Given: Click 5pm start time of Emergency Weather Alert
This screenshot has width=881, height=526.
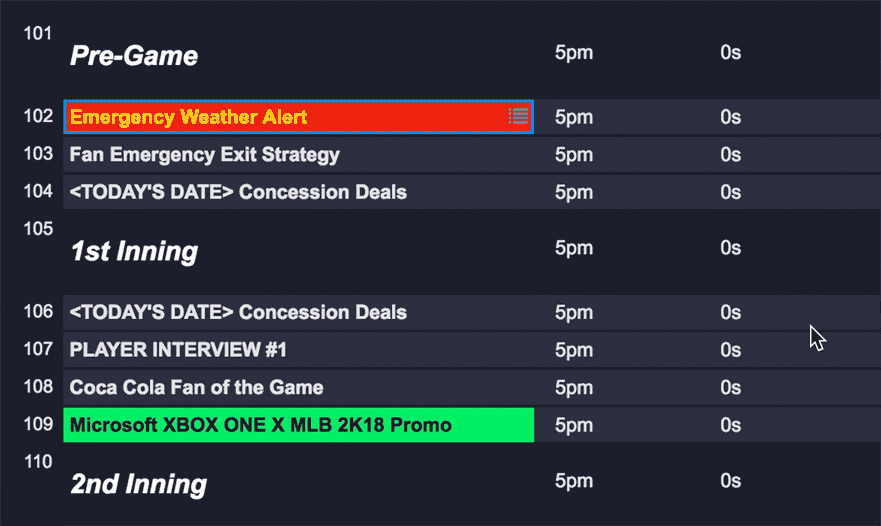Looking at the screenshot, I should [574, 117].
